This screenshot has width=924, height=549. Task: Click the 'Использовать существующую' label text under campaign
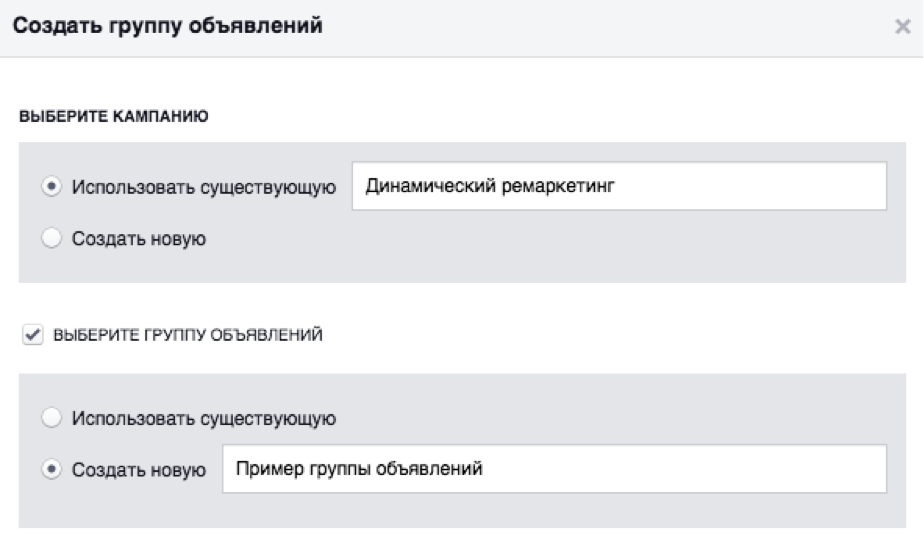(202, 187)
